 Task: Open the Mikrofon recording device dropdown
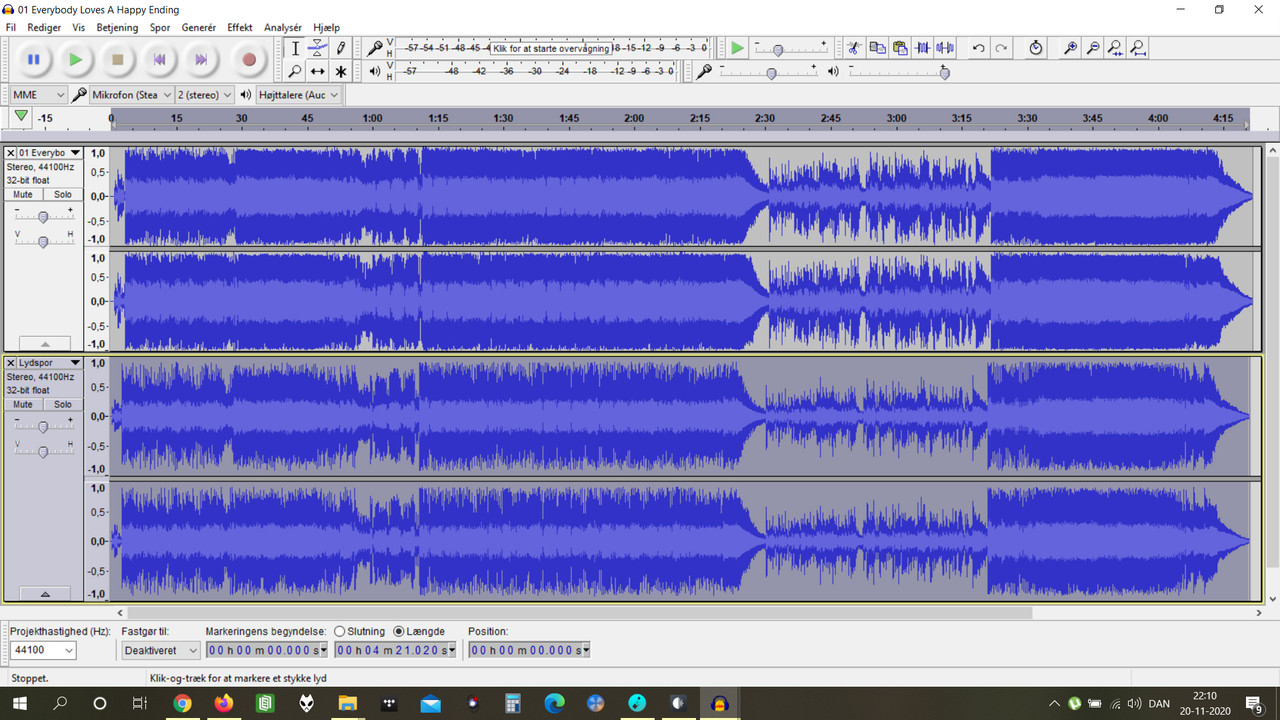tap(131, 95)
